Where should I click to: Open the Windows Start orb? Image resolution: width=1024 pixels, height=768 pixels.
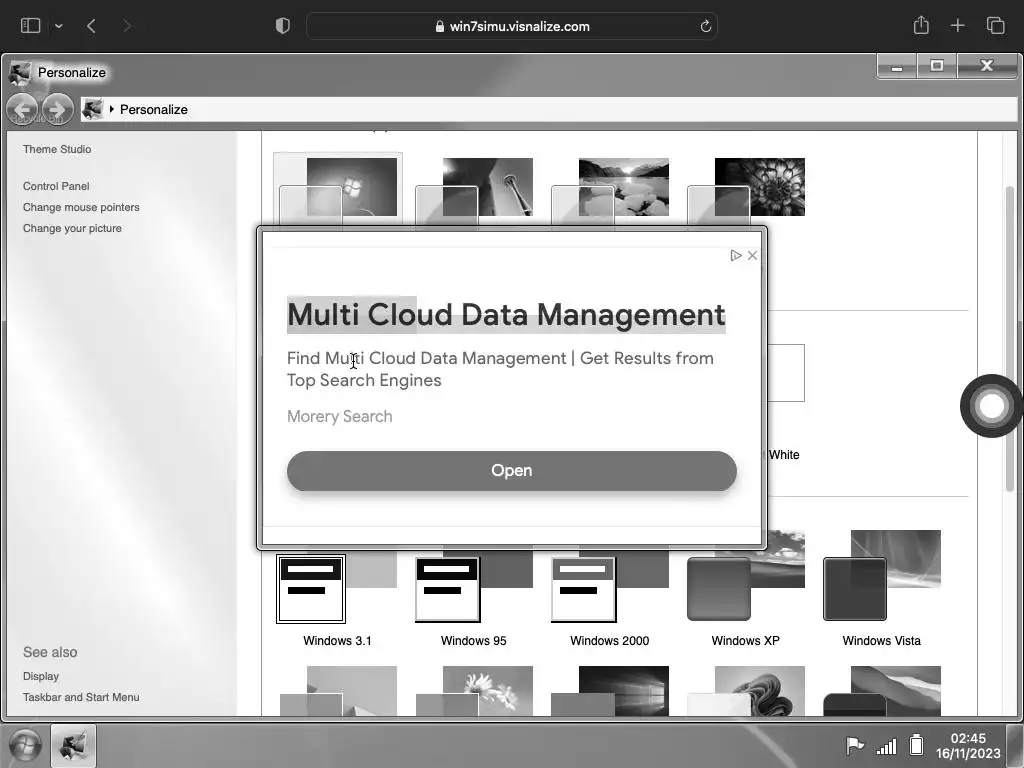tap(25, 745)
